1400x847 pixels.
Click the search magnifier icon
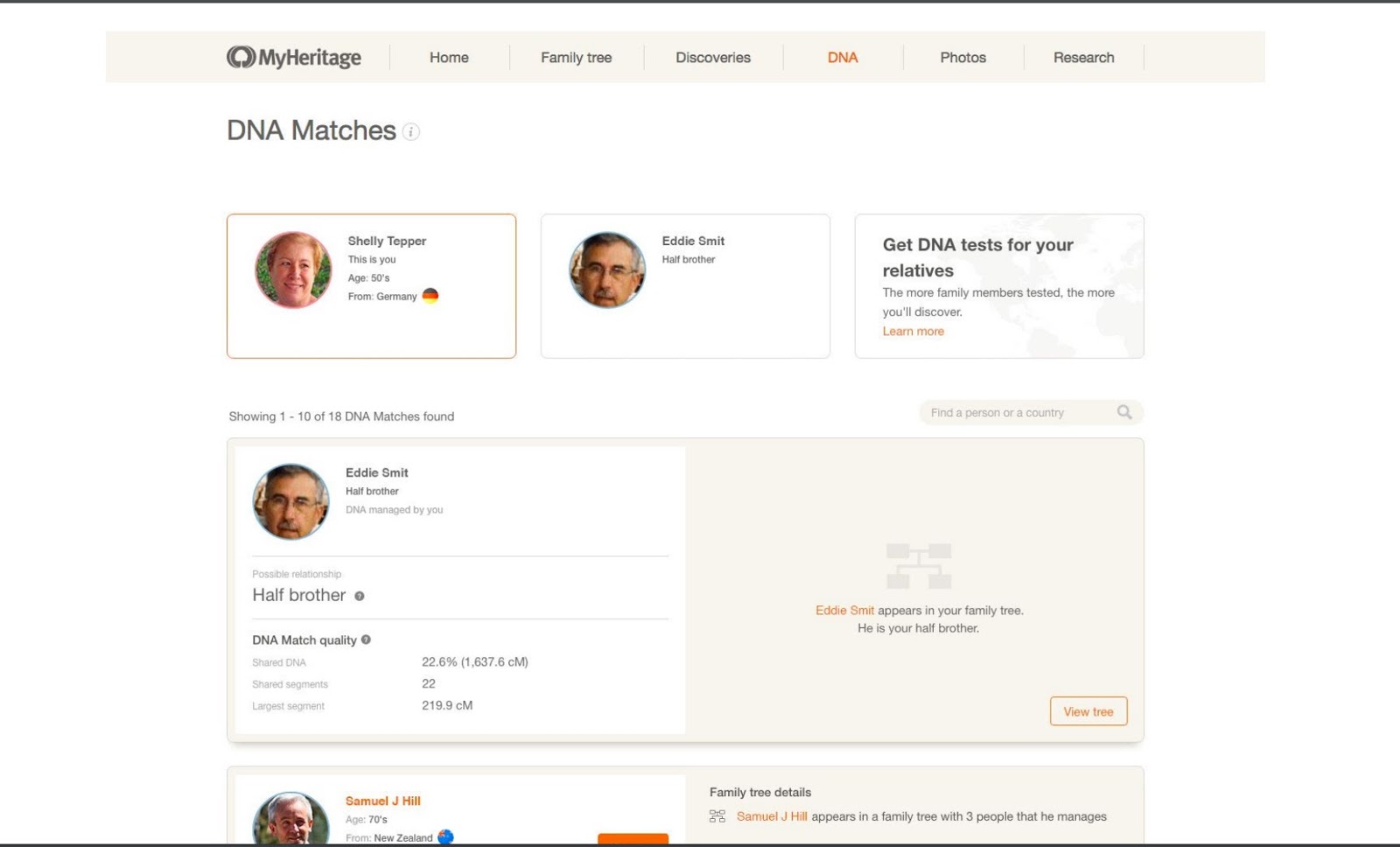[1124, 412]
